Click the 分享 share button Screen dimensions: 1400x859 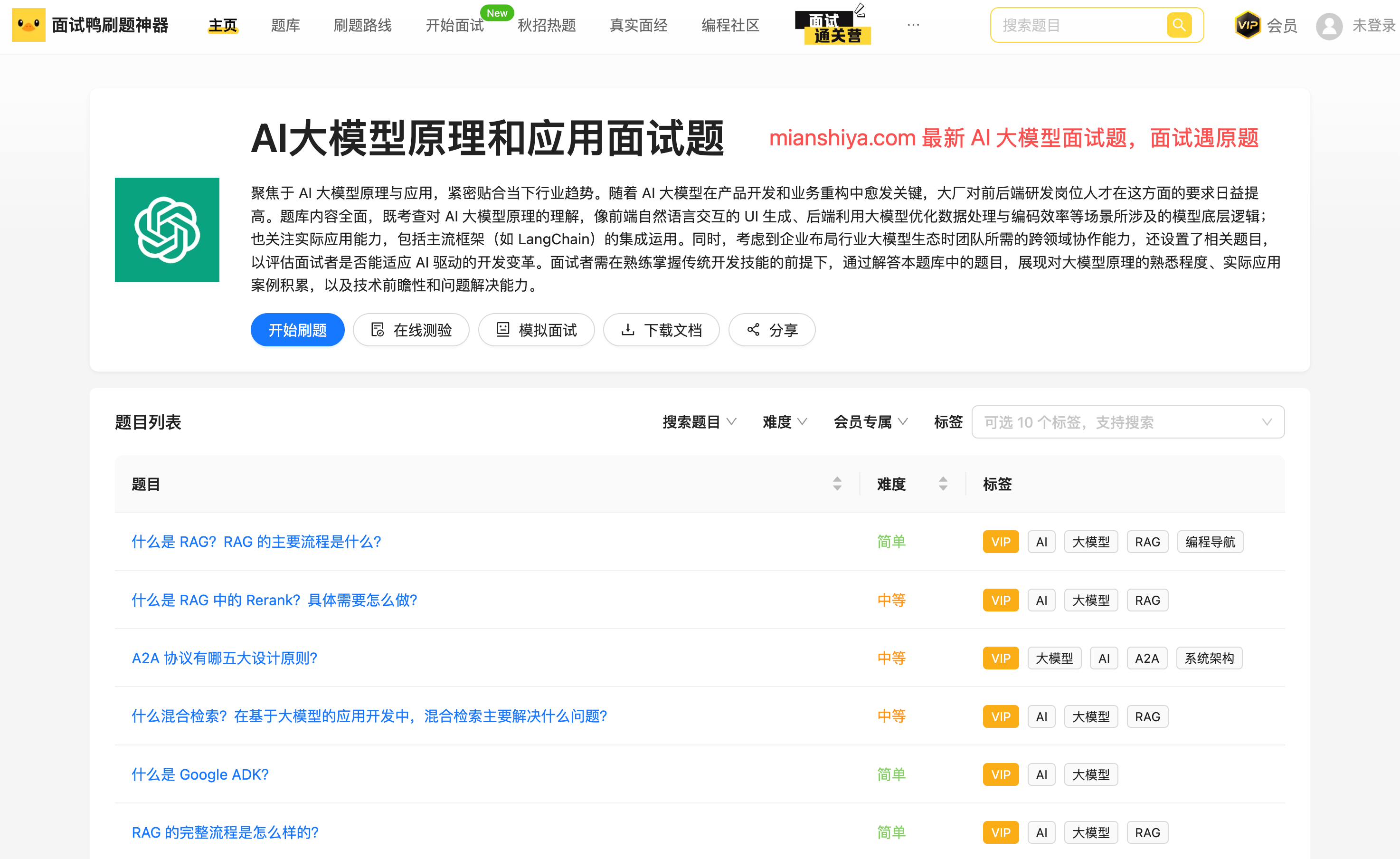[772, 330]
